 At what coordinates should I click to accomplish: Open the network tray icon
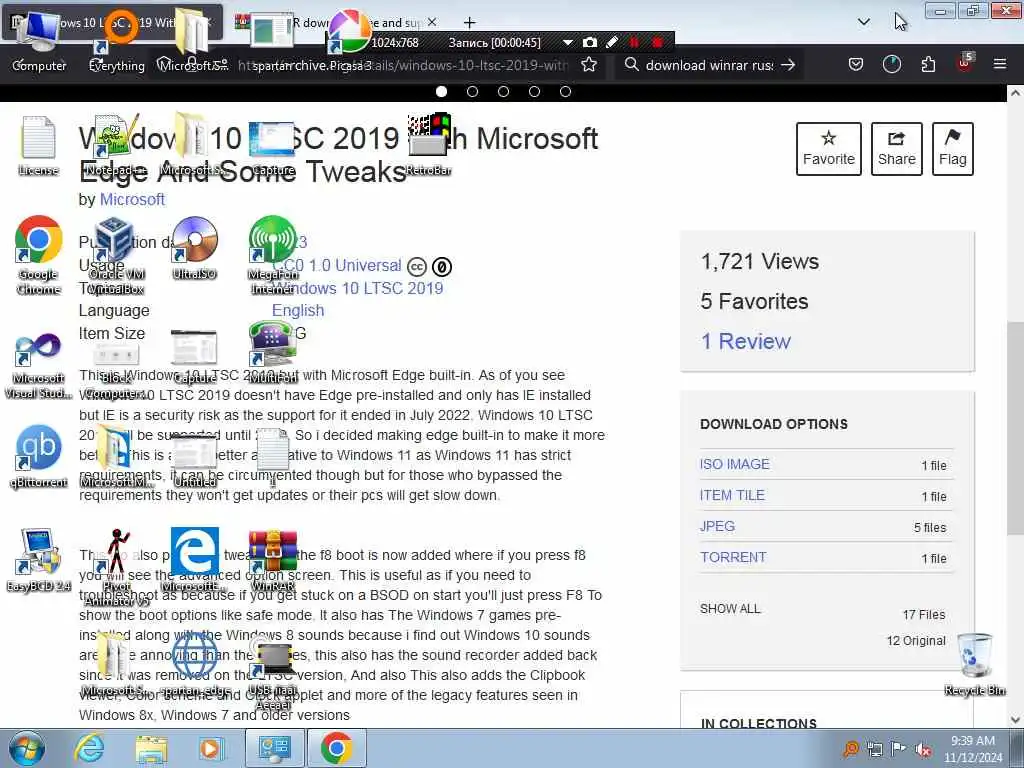tap(874, 750)
